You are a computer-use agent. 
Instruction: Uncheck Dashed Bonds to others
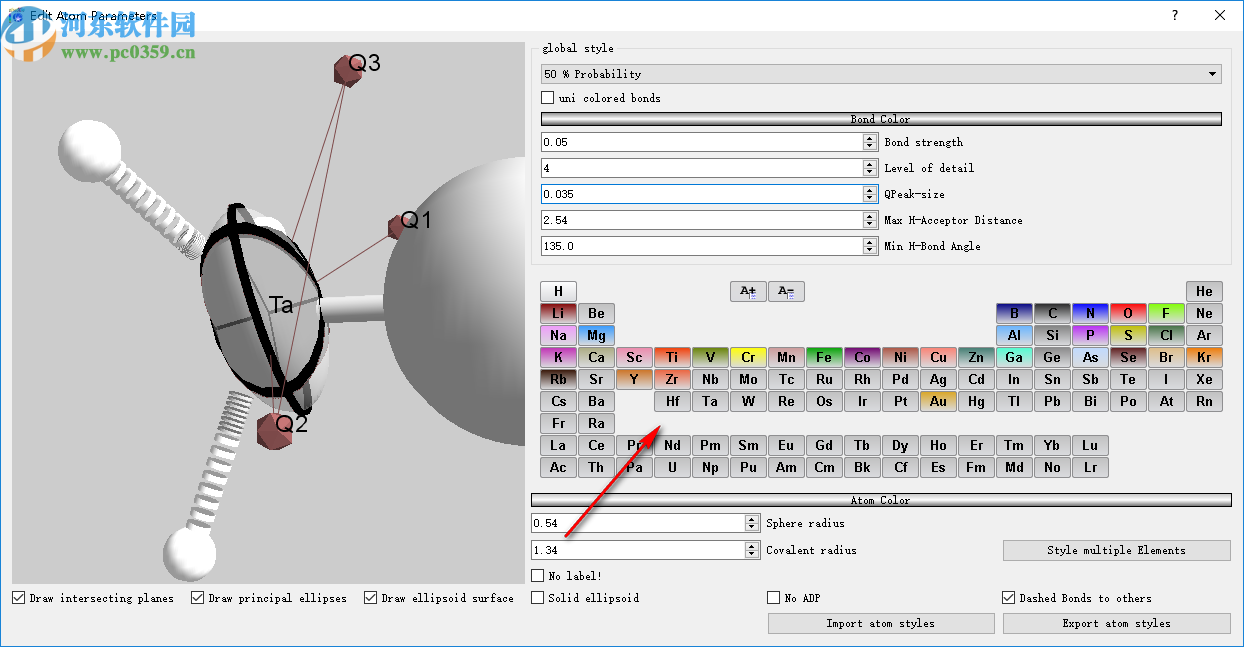click(x=1009, y=598)
